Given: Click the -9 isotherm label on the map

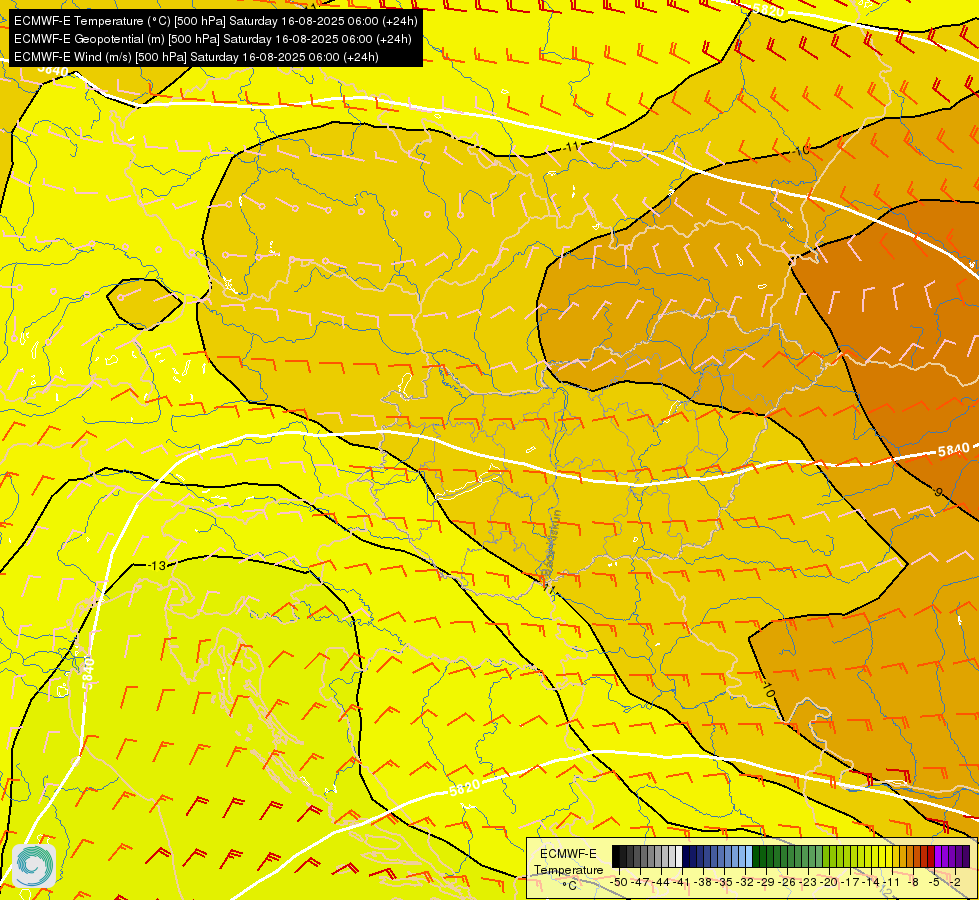Looking at the screenshot, I should [938, 492].
